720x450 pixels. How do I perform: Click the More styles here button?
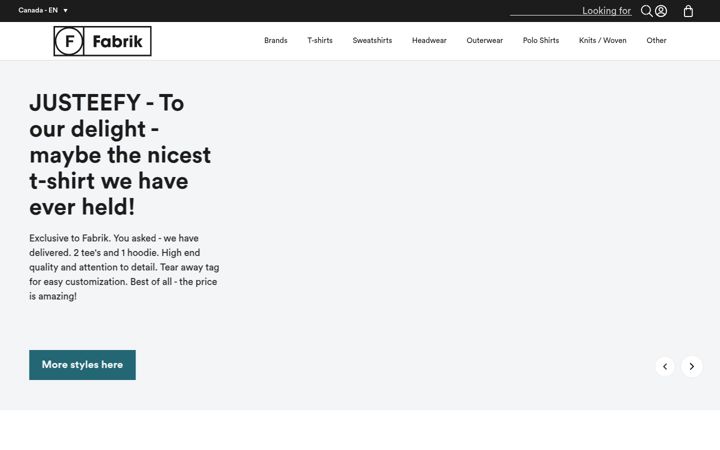coord(82,365)
